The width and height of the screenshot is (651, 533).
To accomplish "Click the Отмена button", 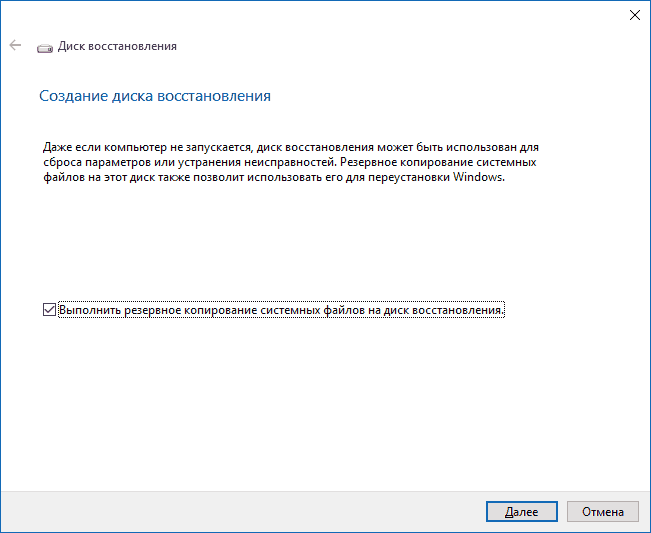I will pyautogui.click(x=602, y=511).
